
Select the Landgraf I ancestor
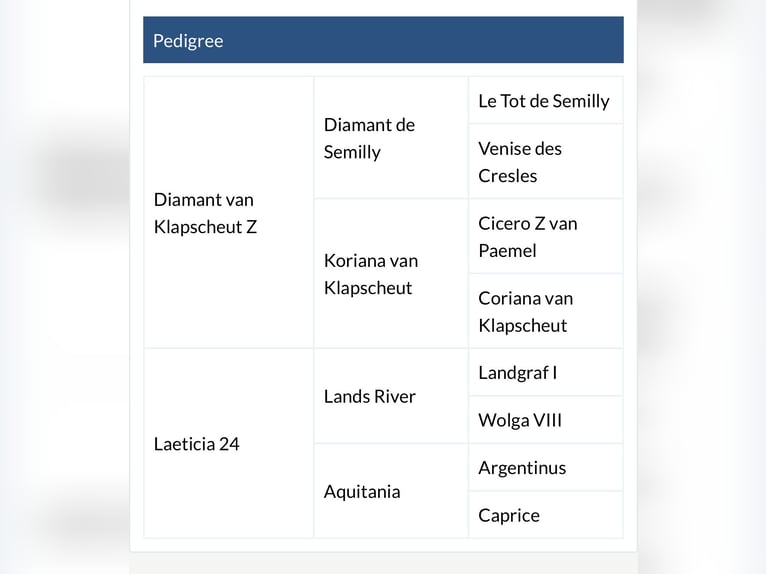(518, 373)
